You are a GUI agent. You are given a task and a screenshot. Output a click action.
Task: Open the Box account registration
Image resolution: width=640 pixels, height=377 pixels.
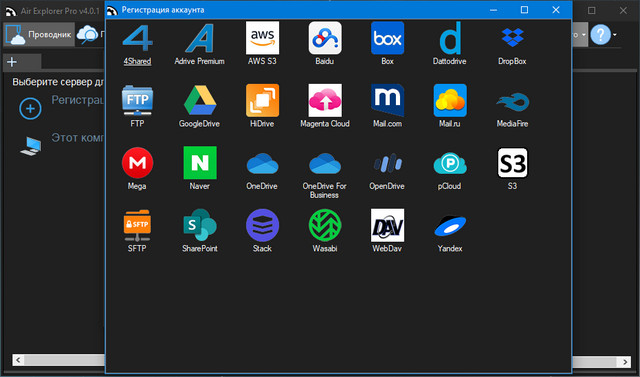(387, 38)
